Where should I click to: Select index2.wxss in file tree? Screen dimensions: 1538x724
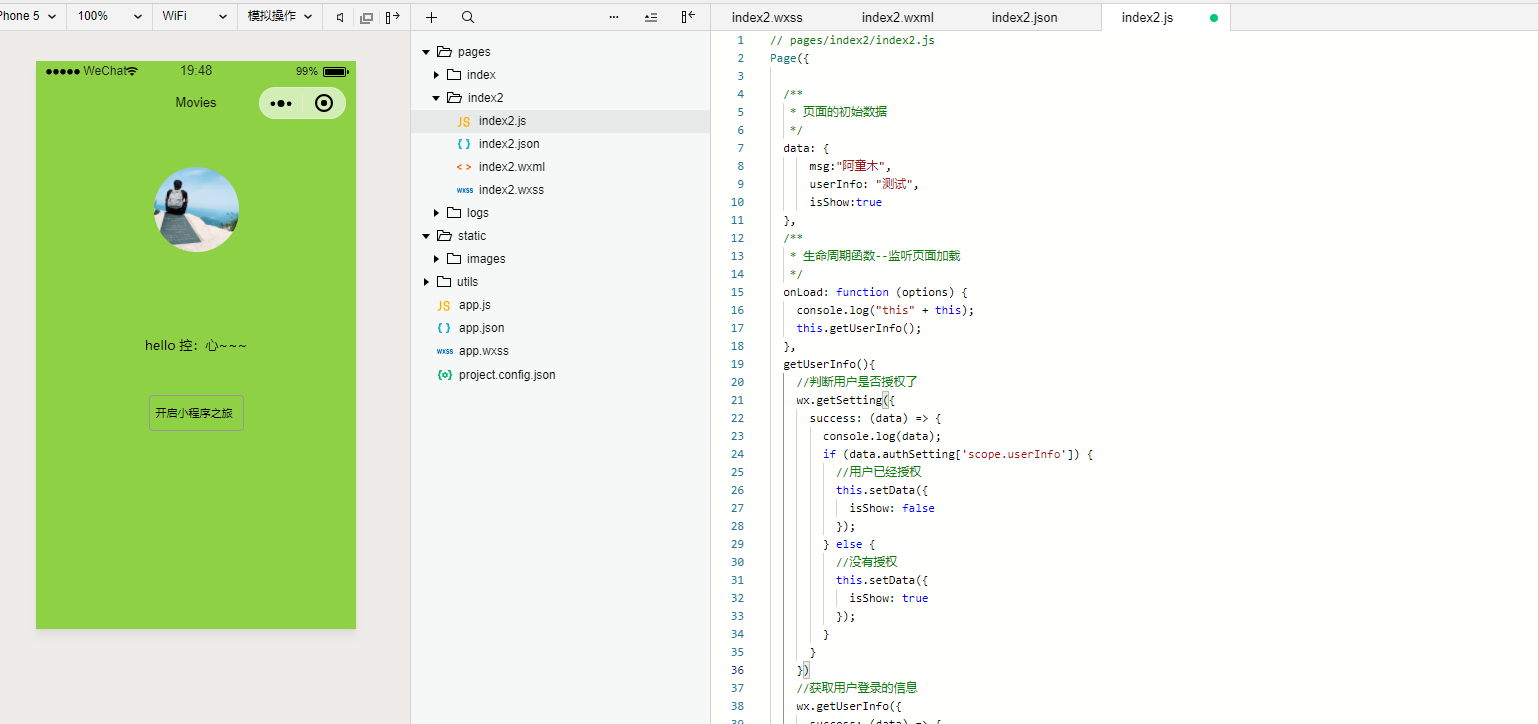coord(560,190)
